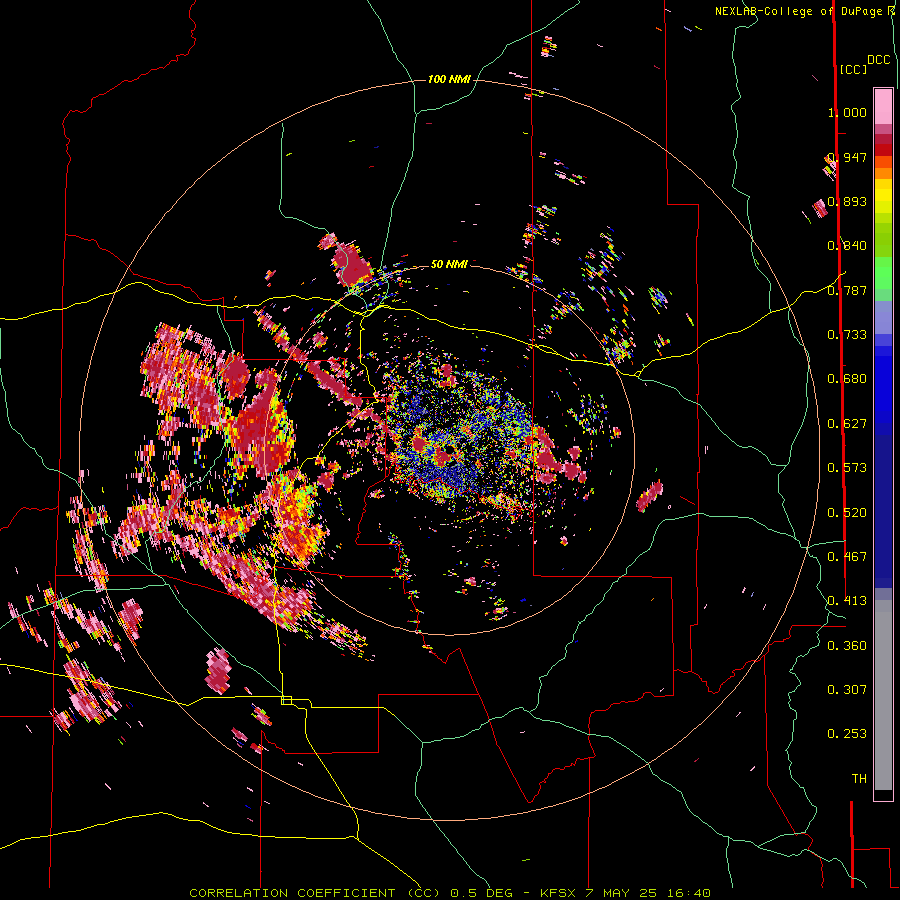
Task: Select the 0.573 scale value
Action: (x=847, y=468)
